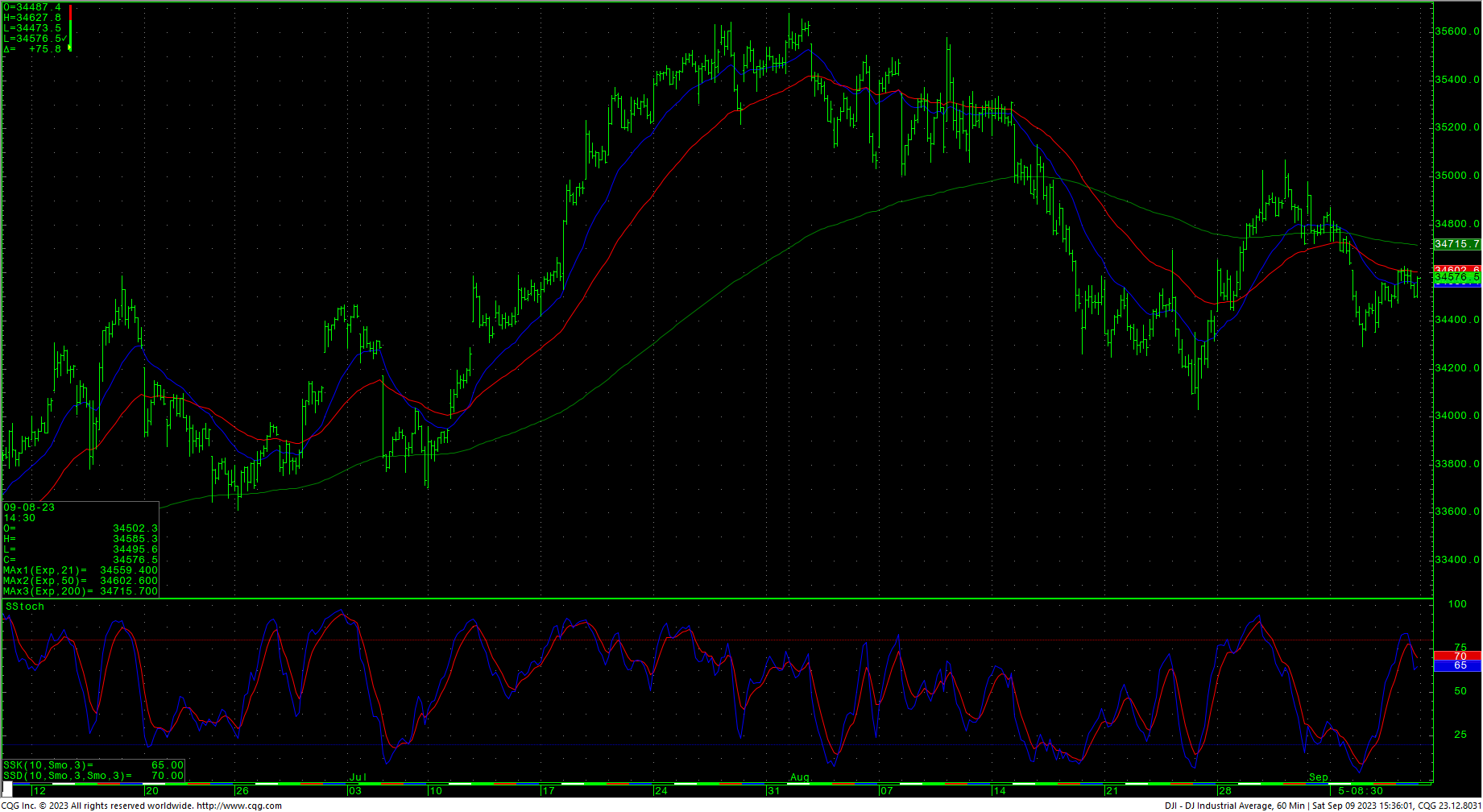The image size is (1483, 812).
Task: Click the SSK(10,Smo,3) value readout
Action: click(x=93, y=765)
